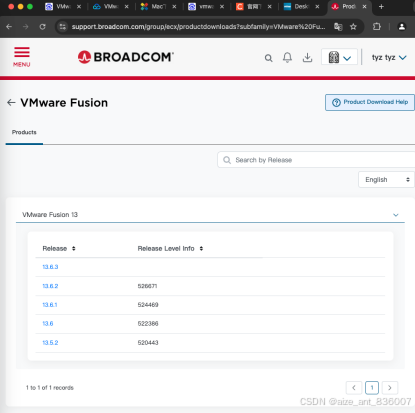
Task: Expand the tyz tyz account menu
Action: (389, 57)
